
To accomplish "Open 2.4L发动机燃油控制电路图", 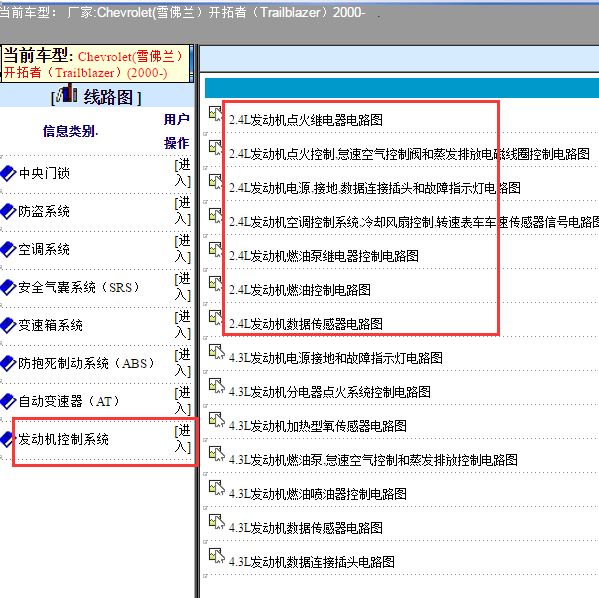I will [x=300, y=290].
